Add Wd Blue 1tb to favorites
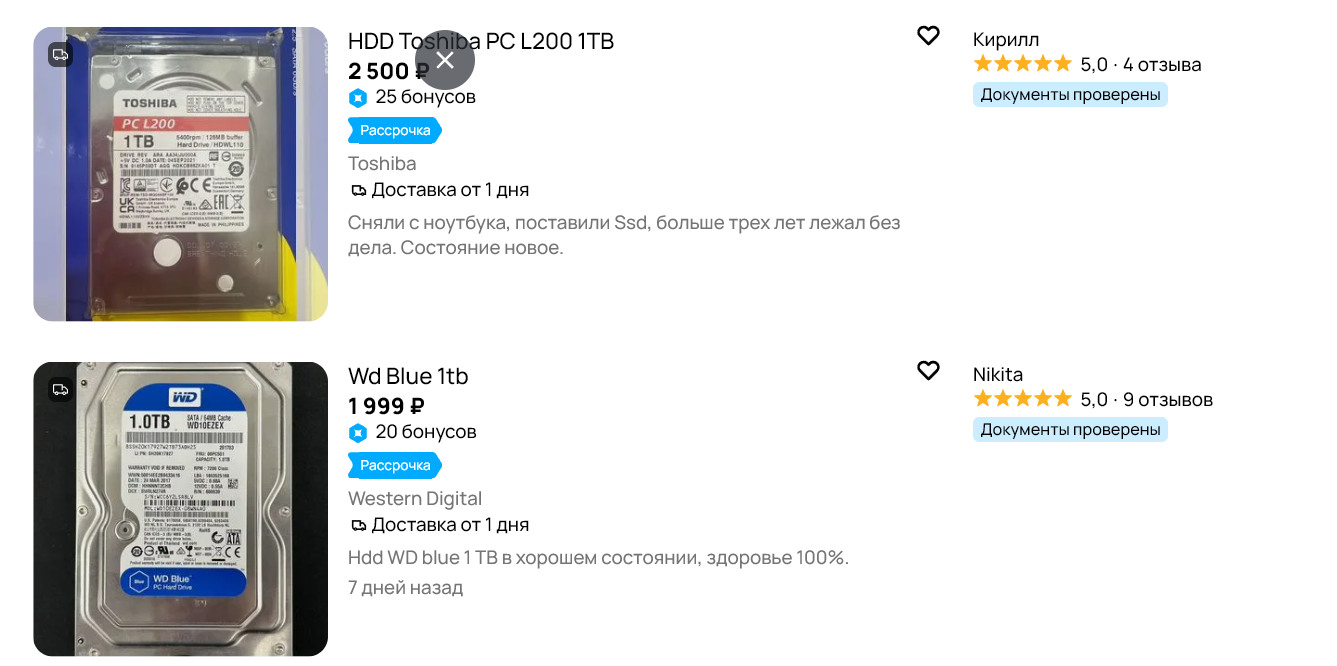This screenshot has height=666, width=1337. coord(928,371)
